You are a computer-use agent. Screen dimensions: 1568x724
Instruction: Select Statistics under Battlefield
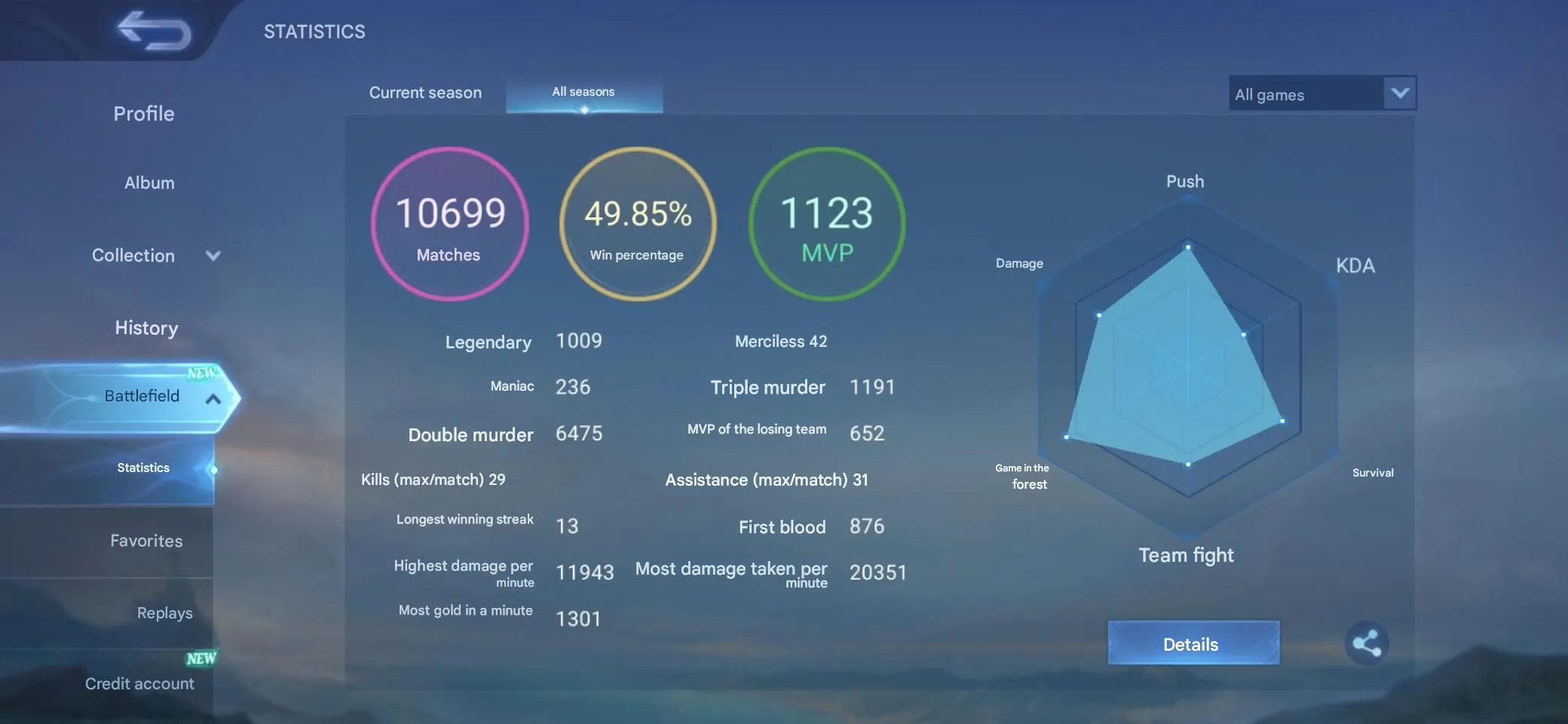[143, 468]
